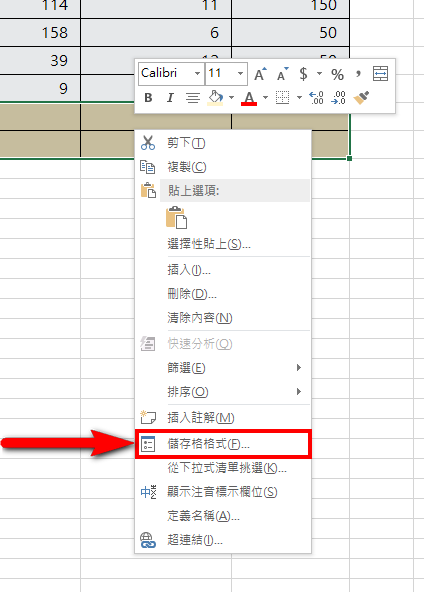Click the Decrease Font Size icon

[282, 74]
